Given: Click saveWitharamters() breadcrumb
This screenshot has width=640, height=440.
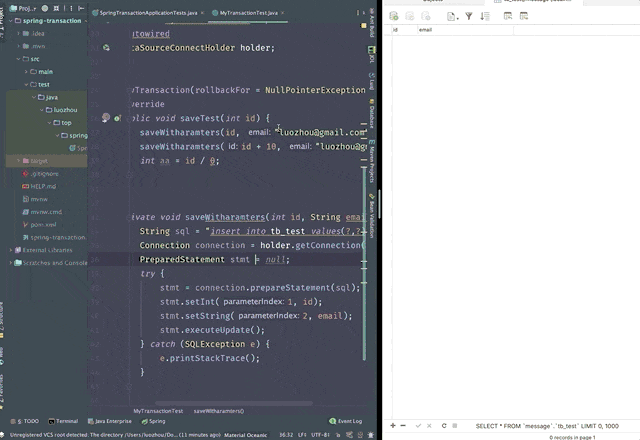Looking at the screenshot, I should point(219,411).
